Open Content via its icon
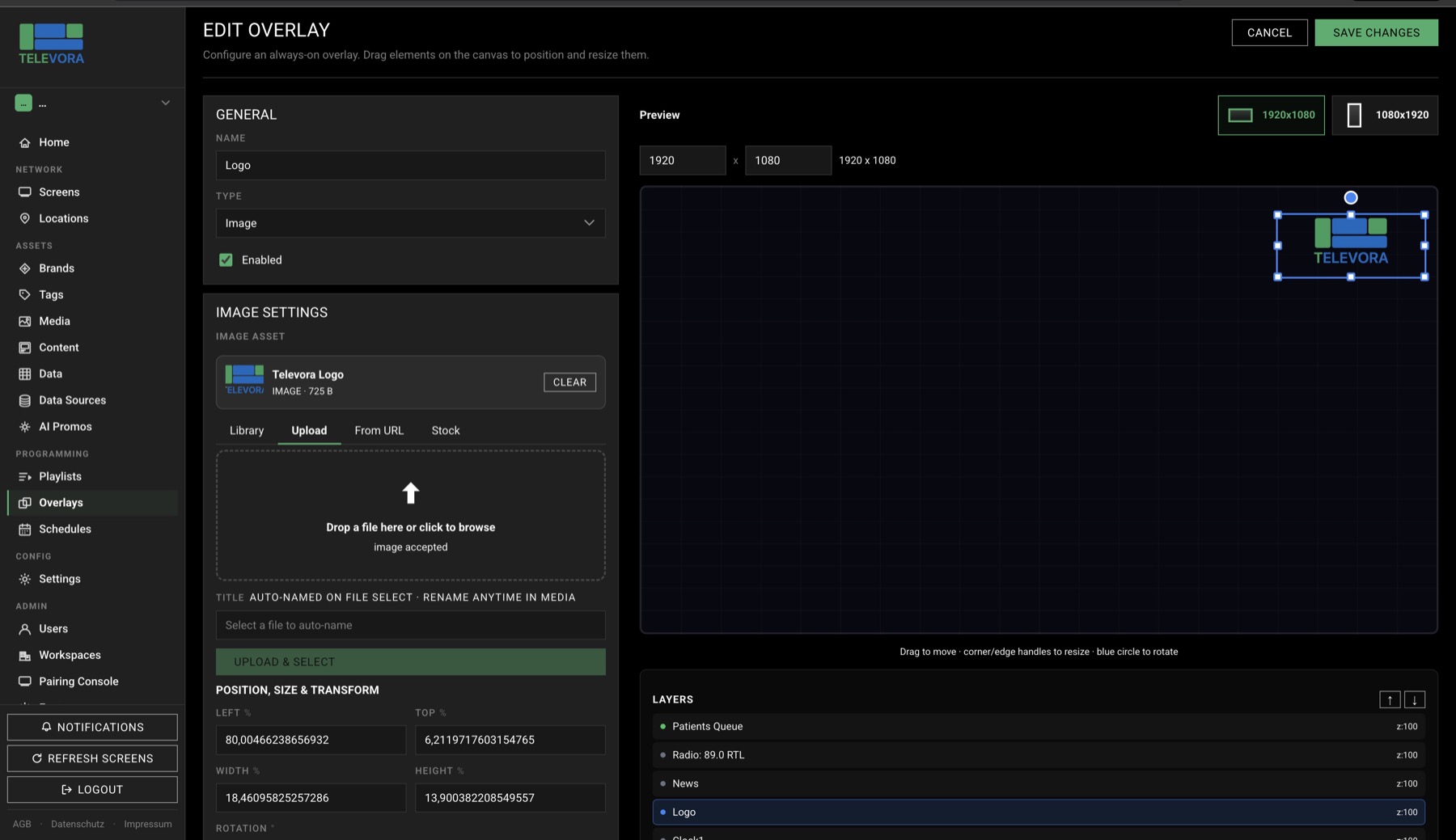1456x840 pixels. click(x=25, y=348)
